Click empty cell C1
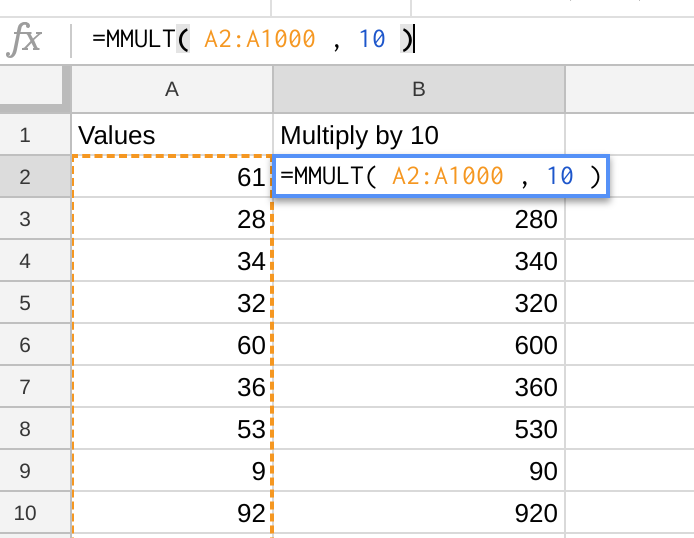694x538 pixels. [x=630, y=134]
